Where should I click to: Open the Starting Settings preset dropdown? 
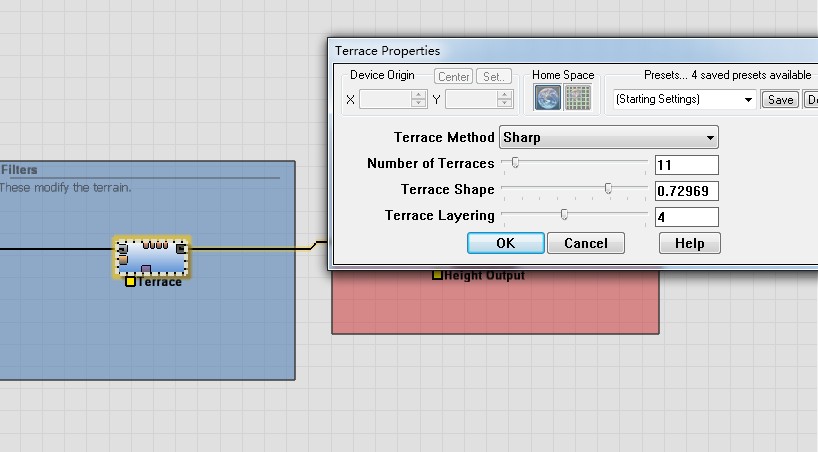point(684,99)
